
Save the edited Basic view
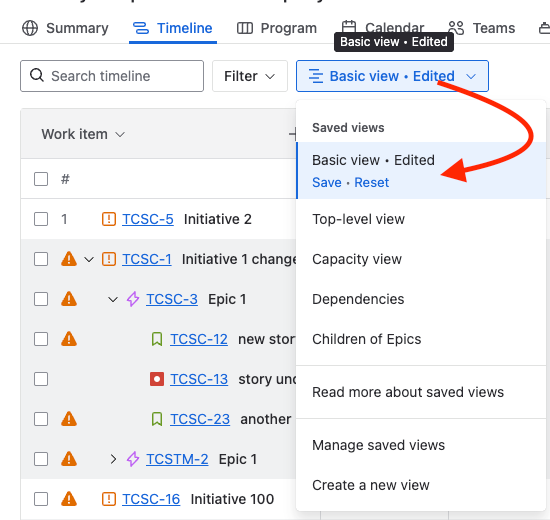[x=327, y=182]
